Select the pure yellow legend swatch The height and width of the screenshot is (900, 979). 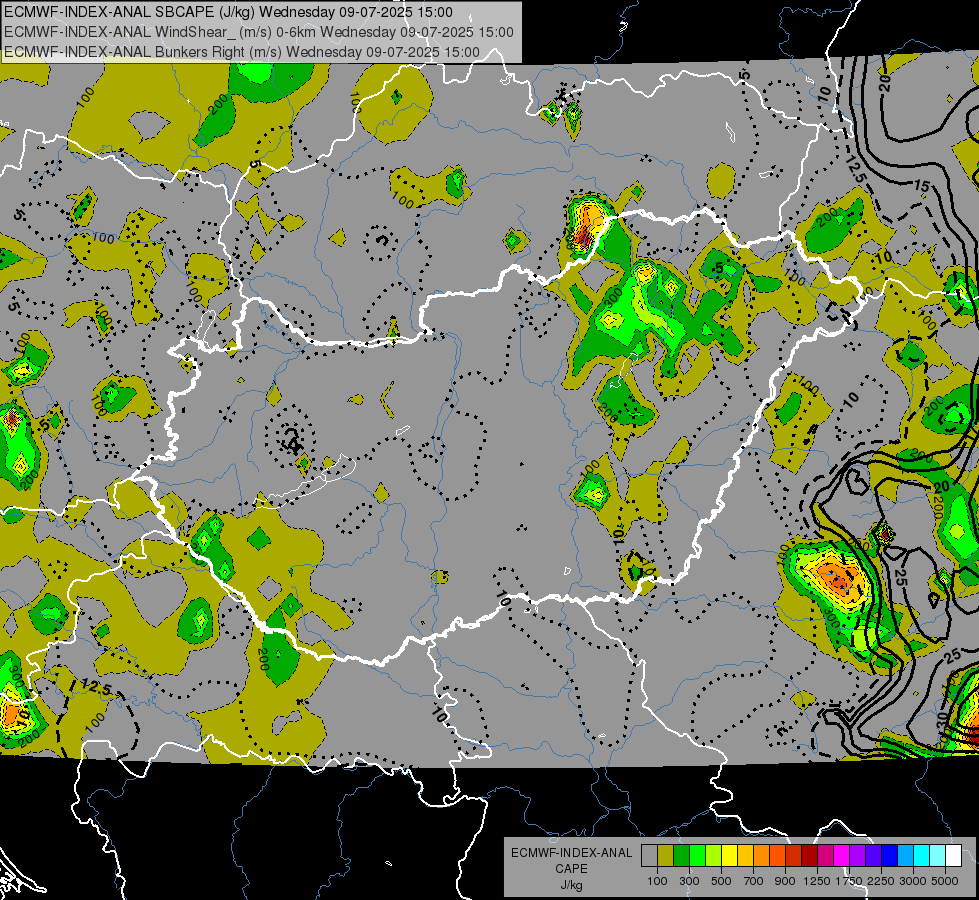[729, 856]
